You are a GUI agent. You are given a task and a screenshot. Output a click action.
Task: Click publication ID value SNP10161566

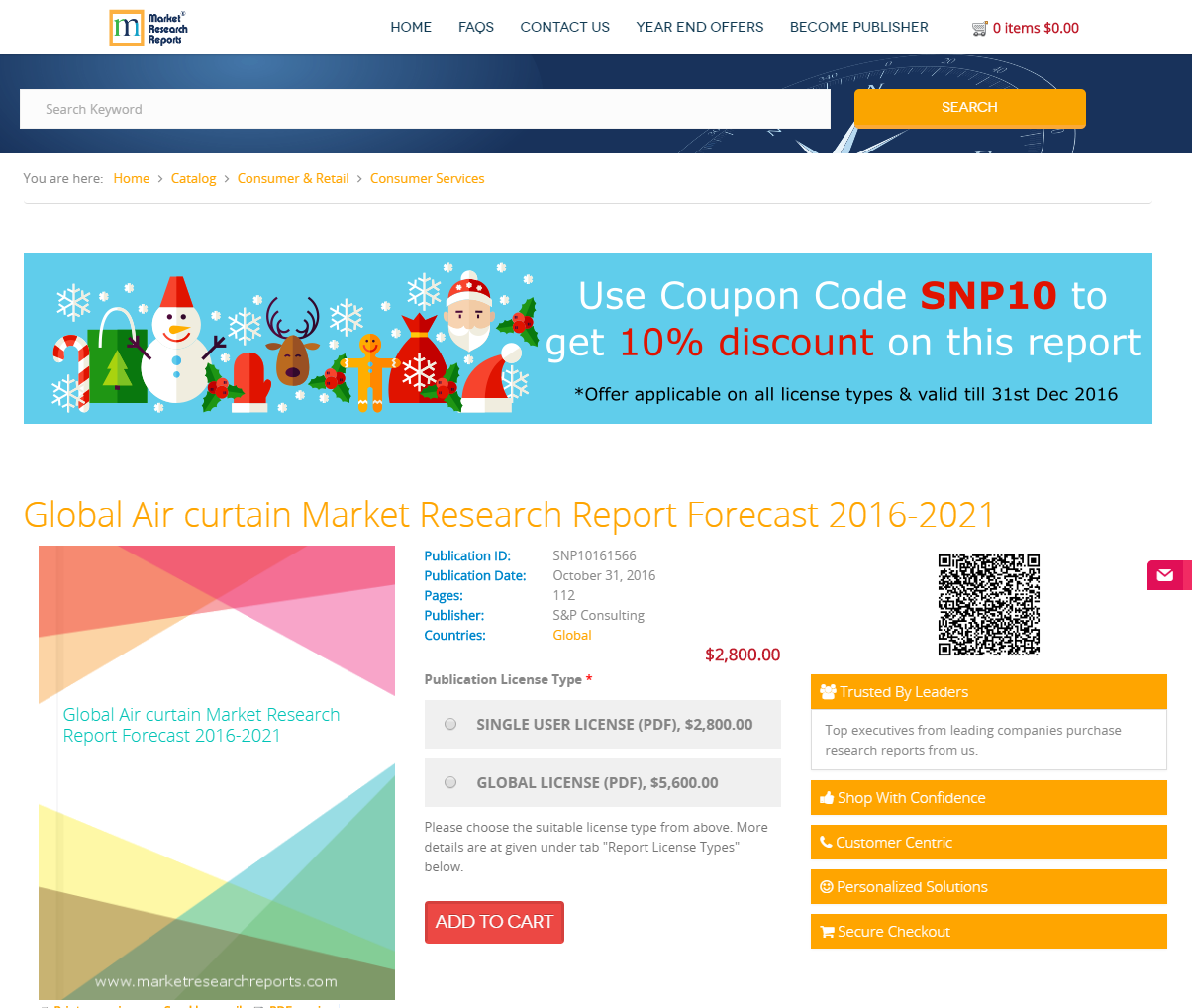coord(594,555)
